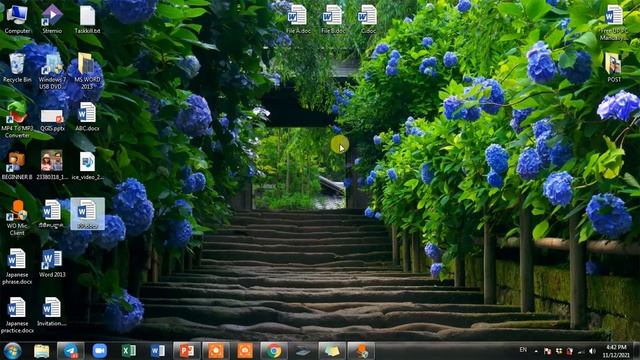640x360 pixels.
Task: Open Telegram from the taskbar
Action: point(71,351)
